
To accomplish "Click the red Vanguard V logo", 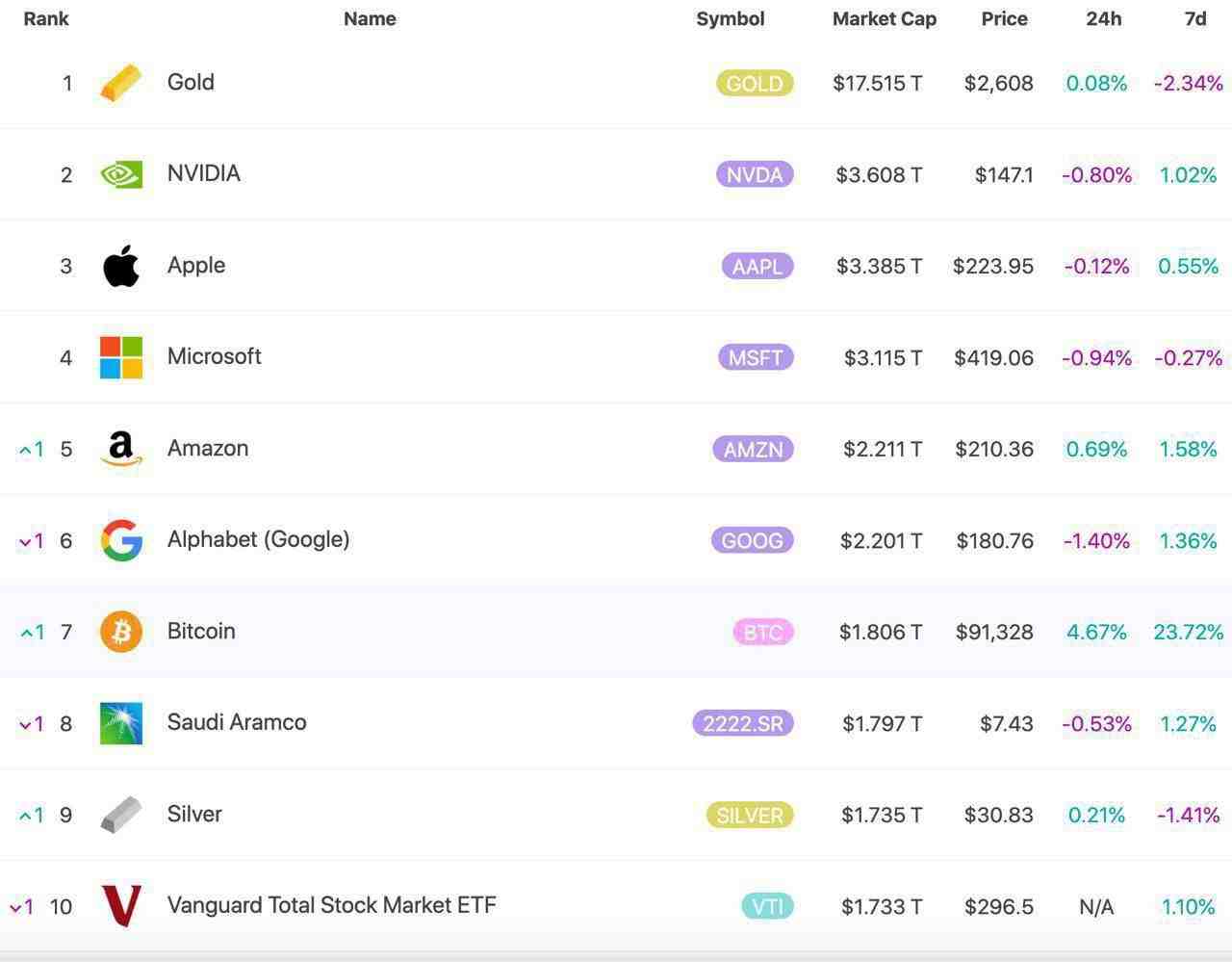I will tap(121, 906).
